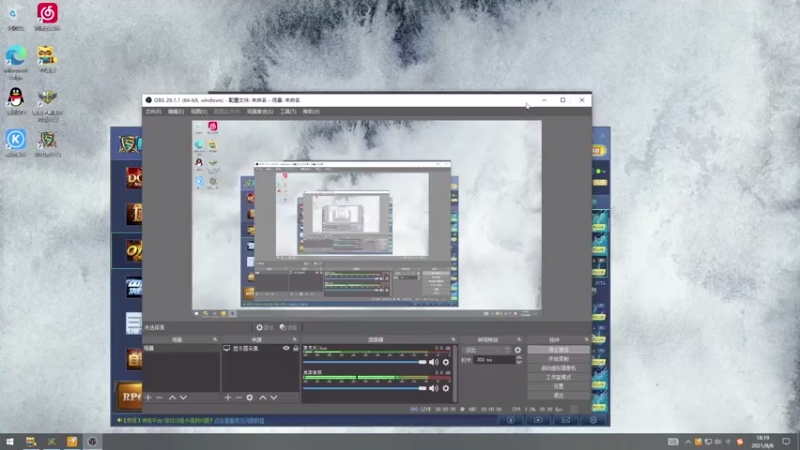
Task: Click the 桌面音频 volume slider
Action: (x=365, y=388)
